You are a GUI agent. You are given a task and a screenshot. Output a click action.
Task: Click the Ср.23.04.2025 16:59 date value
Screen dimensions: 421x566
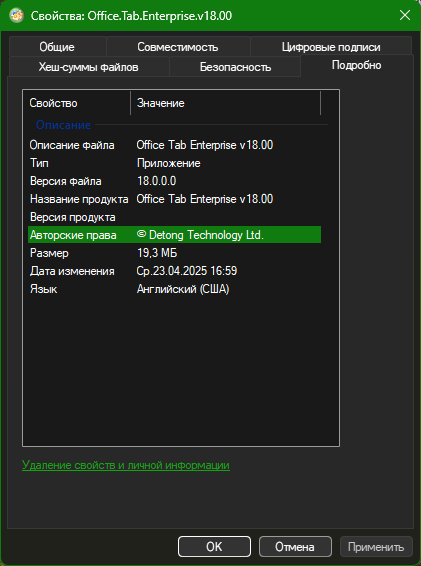(x=187, y=271)
